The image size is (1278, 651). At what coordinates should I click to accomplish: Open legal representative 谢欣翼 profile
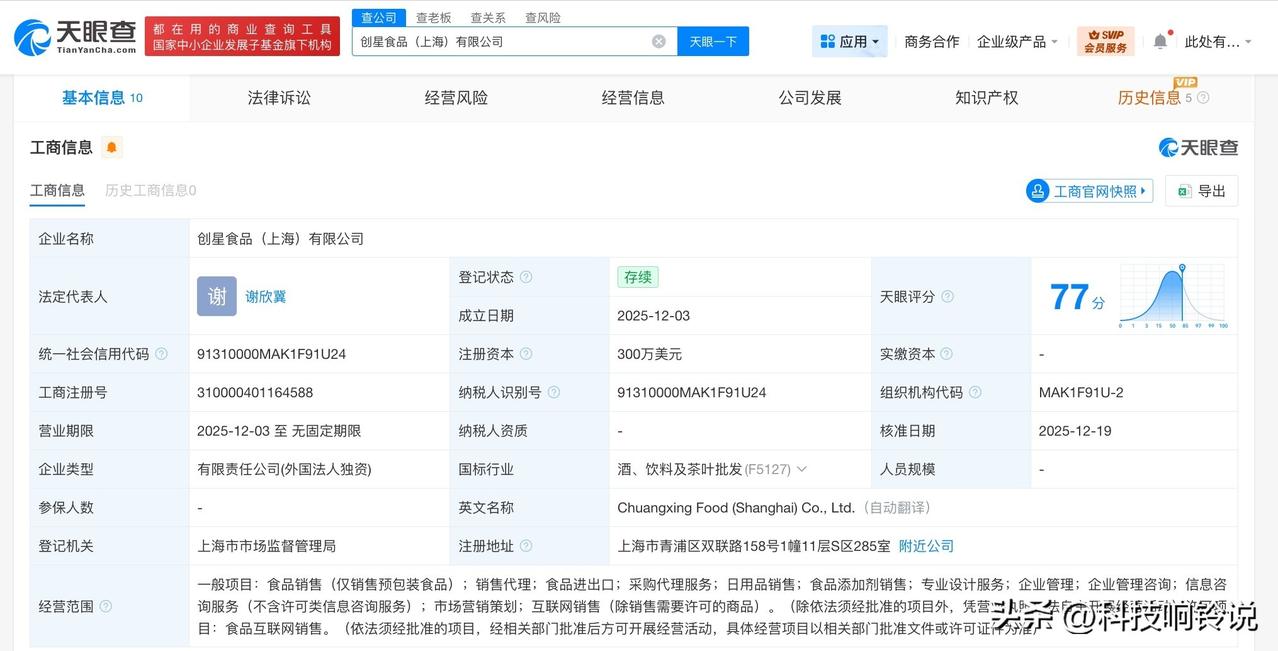[265, 296]
